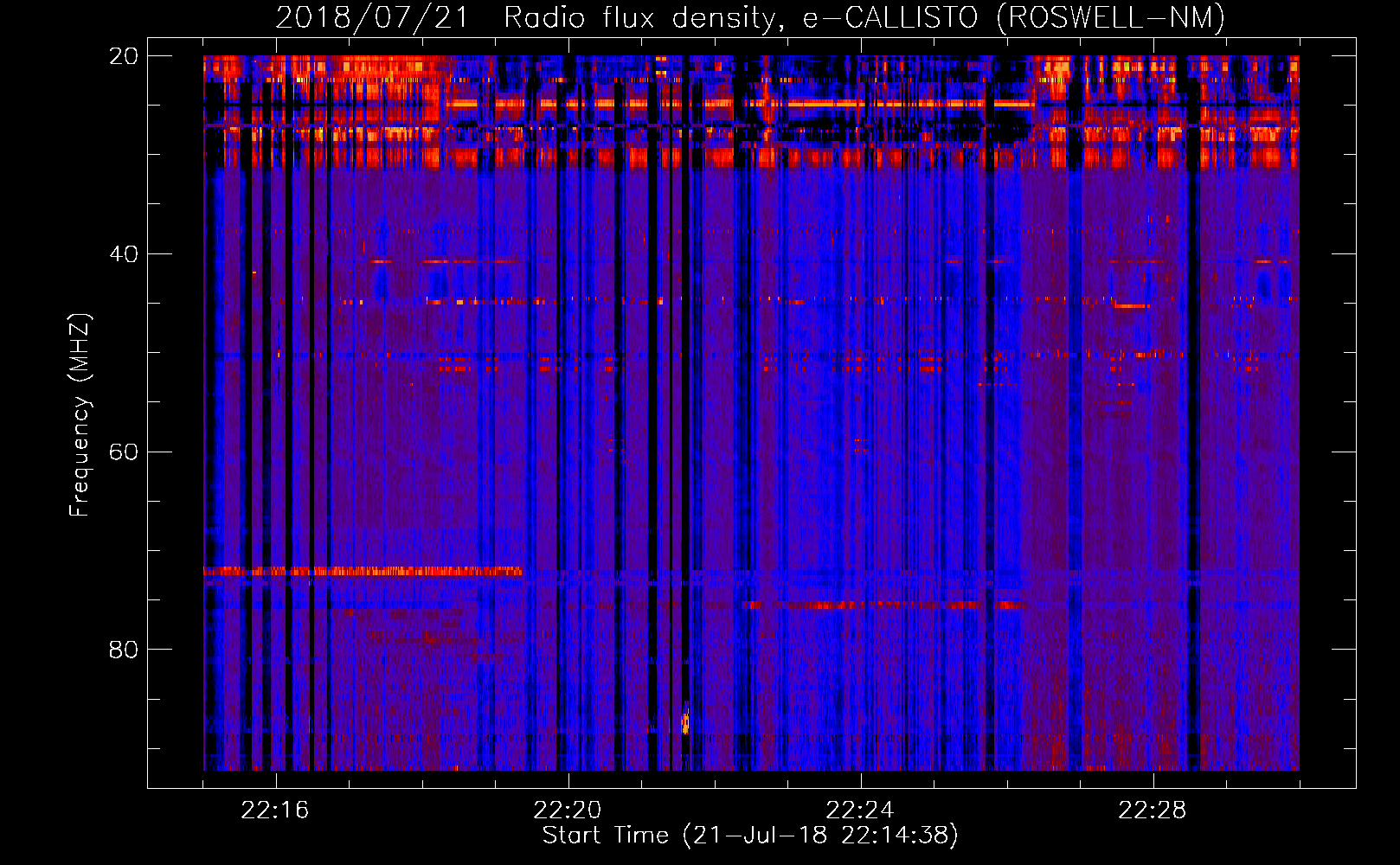1400x865 pixels.
Task: Click the 80 MHz frequency tick label
Action: click(x=124, y=650)
